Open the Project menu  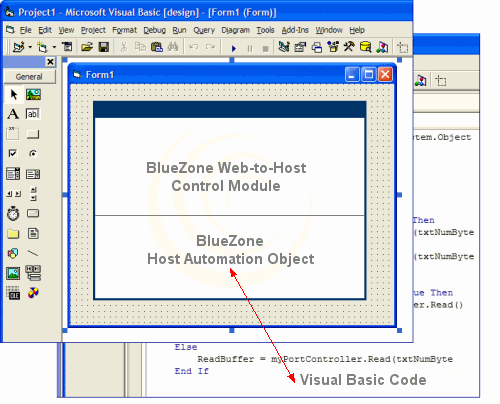click(x=93, y=30)
